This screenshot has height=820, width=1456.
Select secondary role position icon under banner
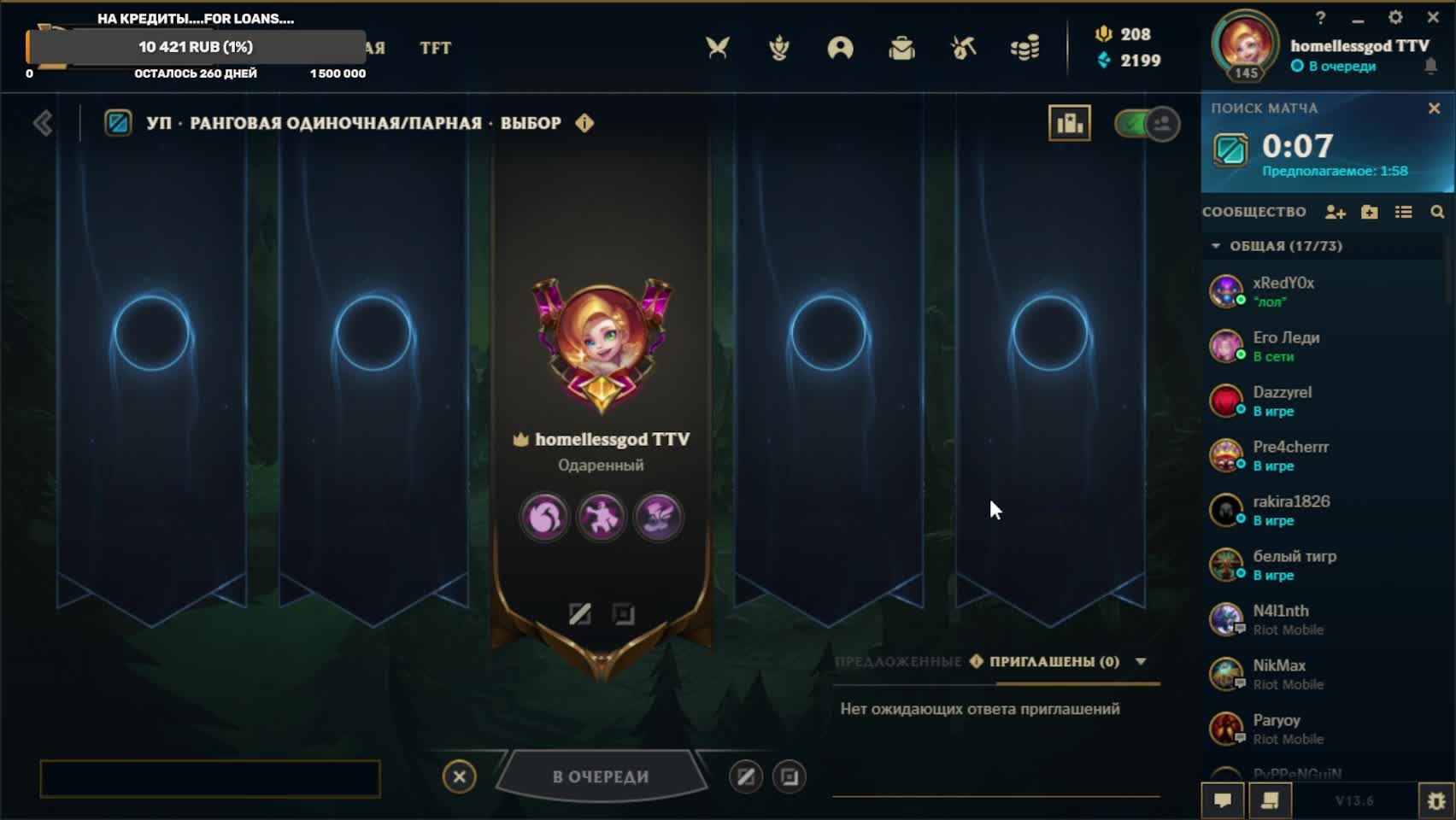pos(624,613)
